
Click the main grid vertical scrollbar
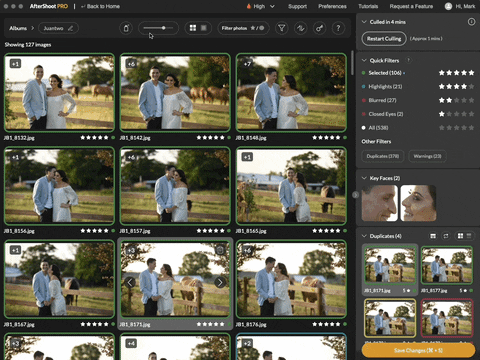pyautogui.click(x=352, y=63)
